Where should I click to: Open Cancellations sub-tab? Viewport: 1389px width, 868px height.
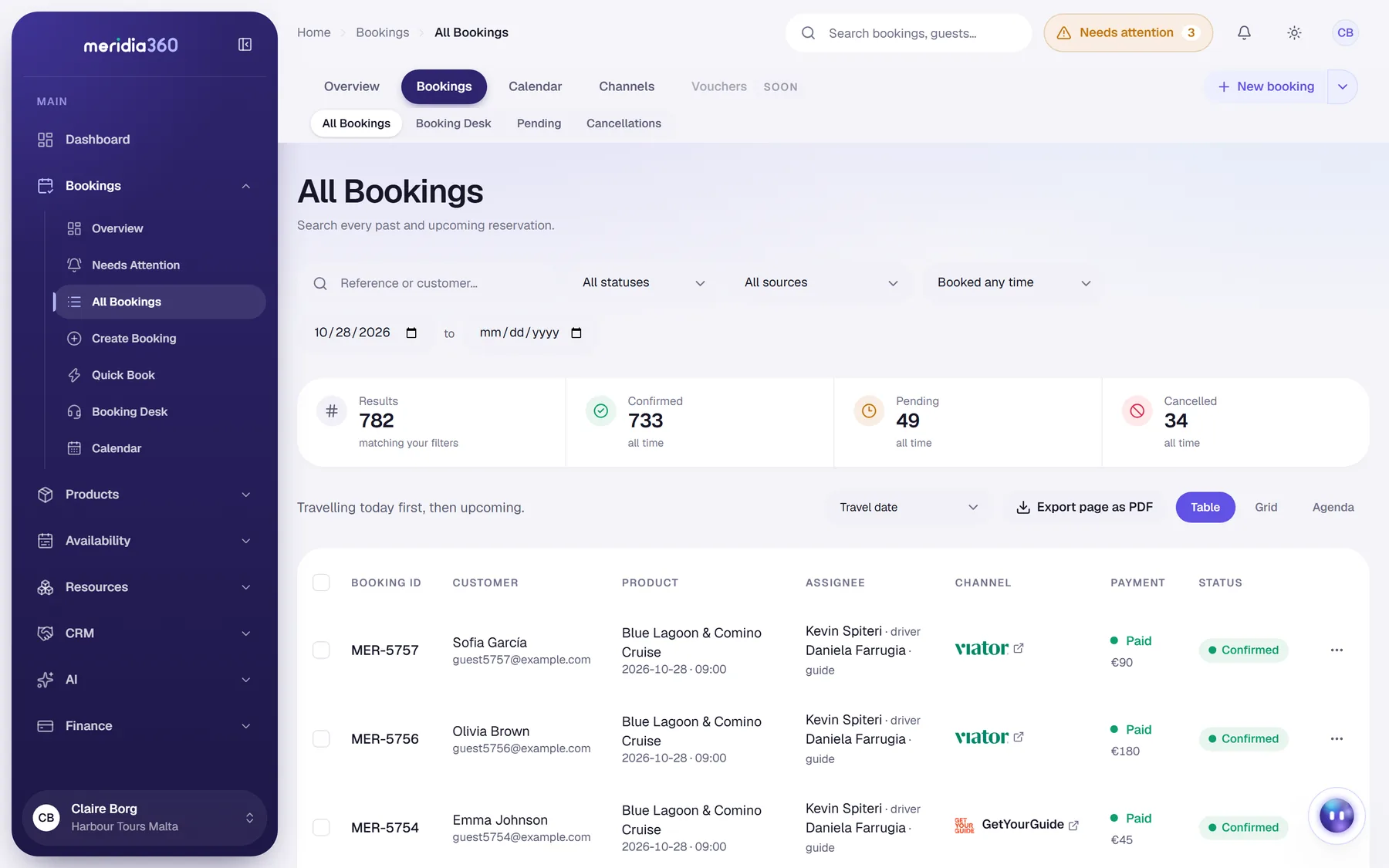click(624, 123)
